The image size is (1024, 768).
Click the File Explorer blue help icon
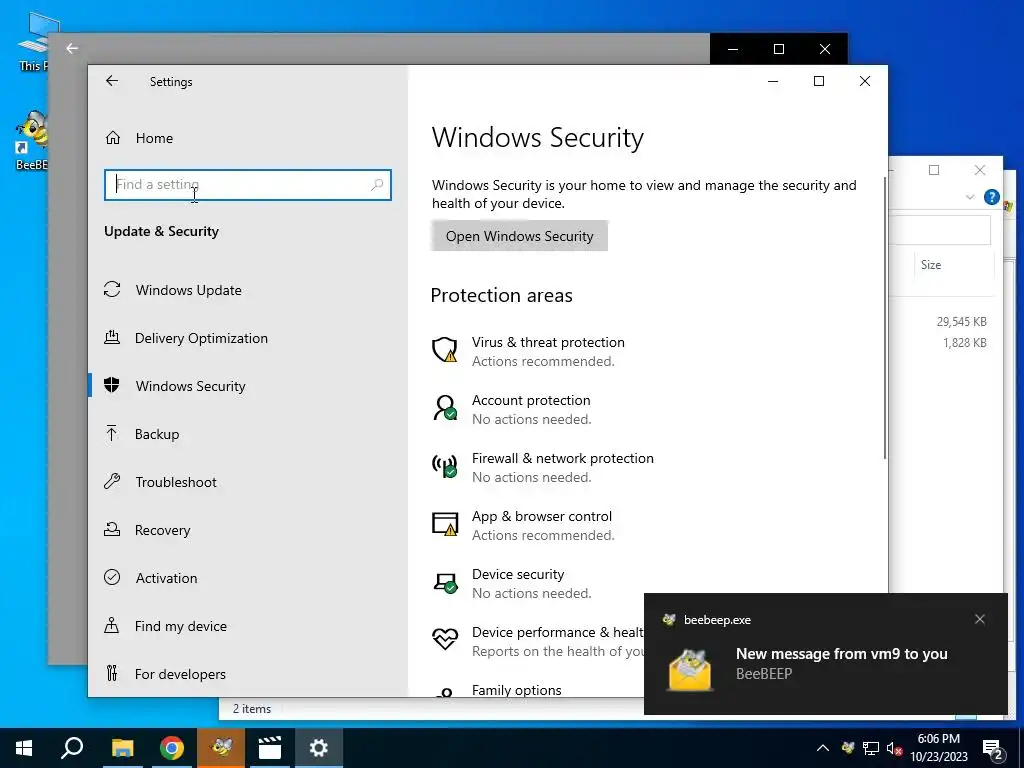[x=991, y=197]
